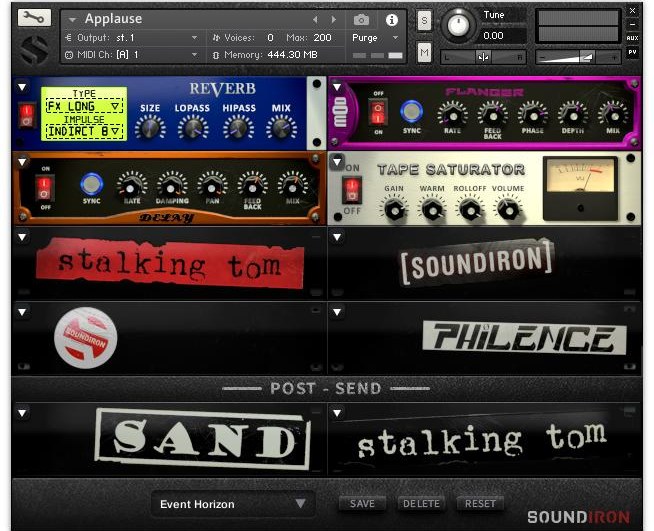Click the Delay PAN knob

(x=212, y=186)
